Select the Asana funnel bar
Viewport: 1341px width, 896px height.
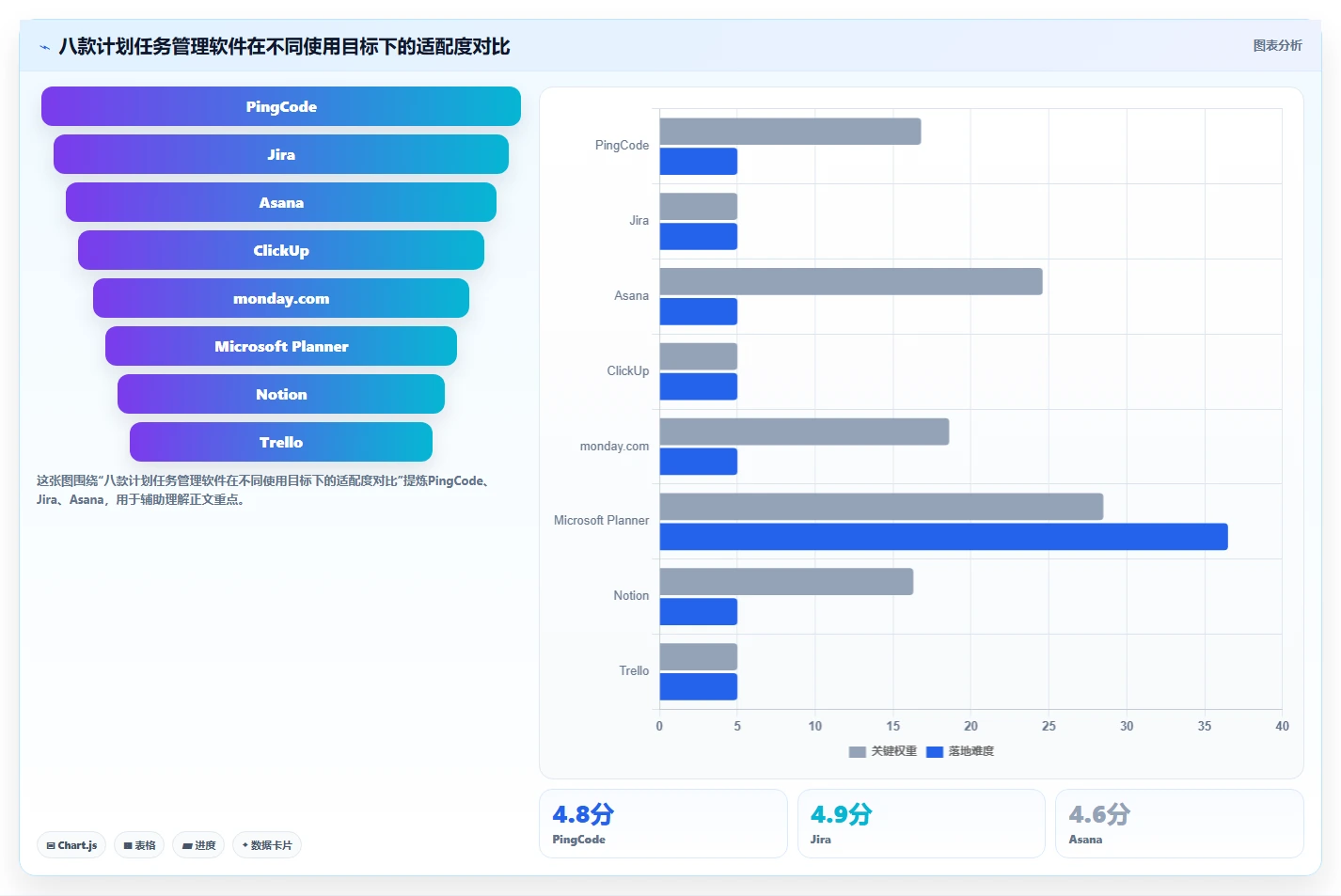click(281, 202)
